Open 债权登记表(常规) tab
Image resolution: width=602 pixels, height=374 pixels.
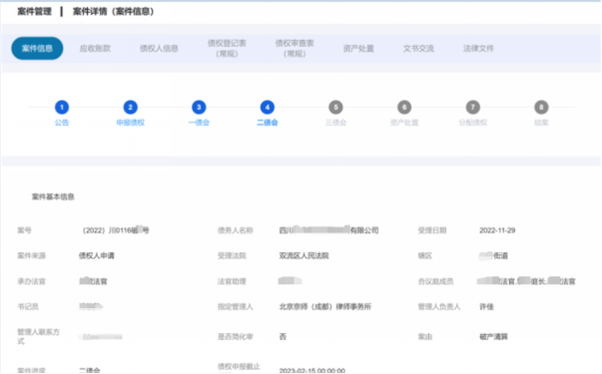pos(227,48)
